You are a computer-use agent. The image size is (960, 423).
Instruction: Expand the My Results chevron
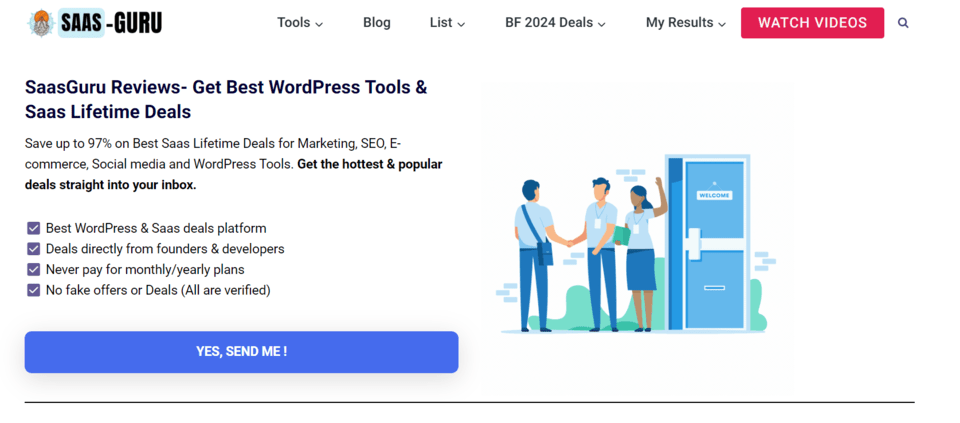[722, 24]
